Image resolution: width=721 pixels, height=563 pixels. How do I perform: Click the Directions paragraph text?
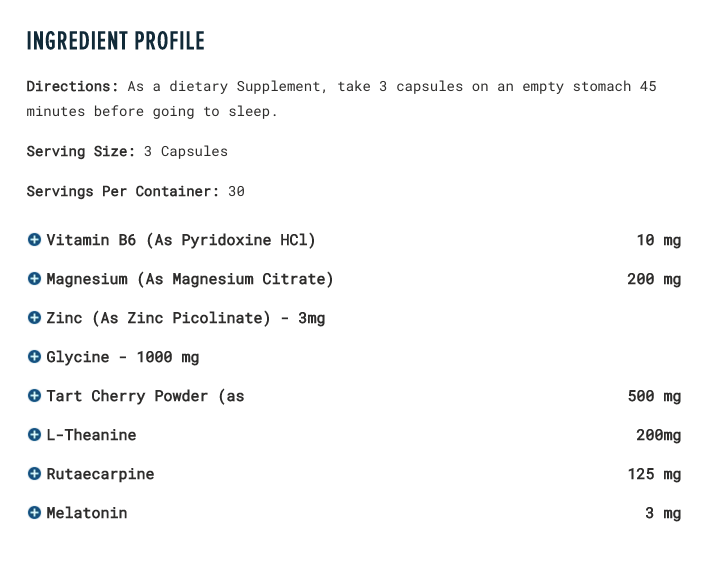[x=340, y=98]
